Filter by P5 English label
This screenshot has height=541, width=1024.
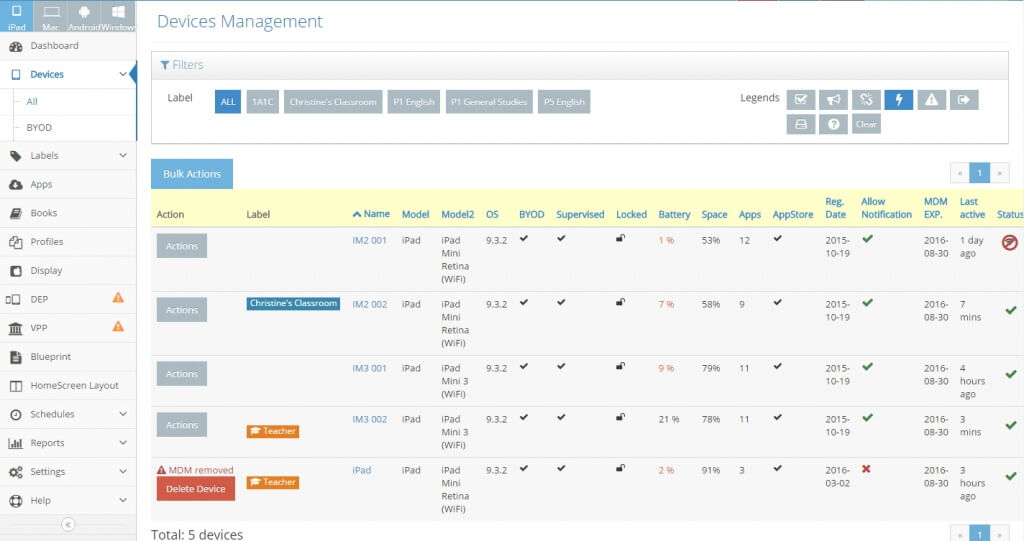[x=564, y=102]
